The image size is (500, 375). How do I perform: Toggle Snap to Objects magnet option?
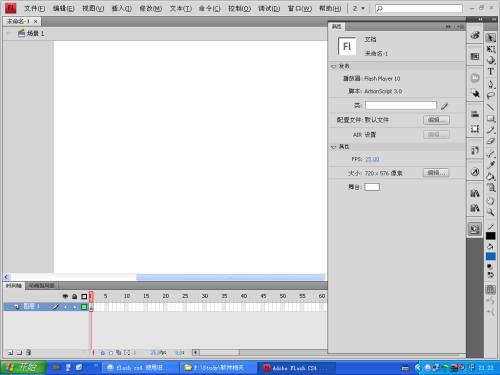490,290
